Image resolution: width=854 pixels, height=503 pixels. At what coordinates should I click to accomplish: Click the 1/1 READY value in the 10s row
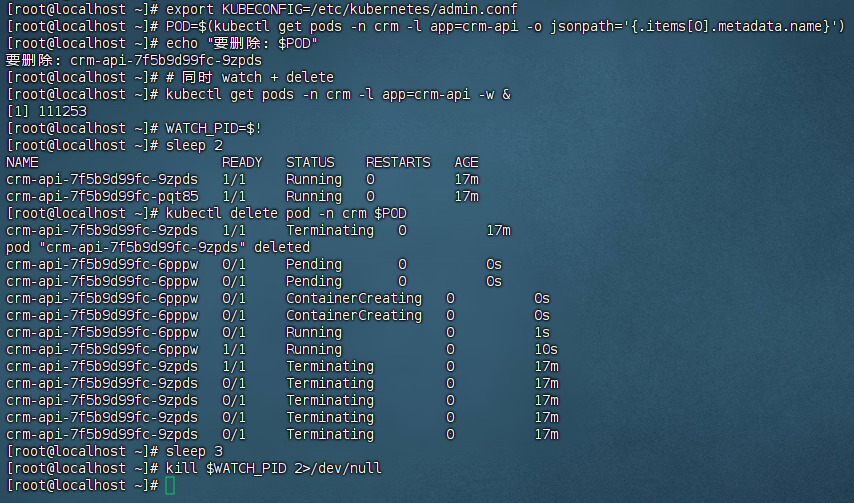pyautogui.click(x=234, y=349)
